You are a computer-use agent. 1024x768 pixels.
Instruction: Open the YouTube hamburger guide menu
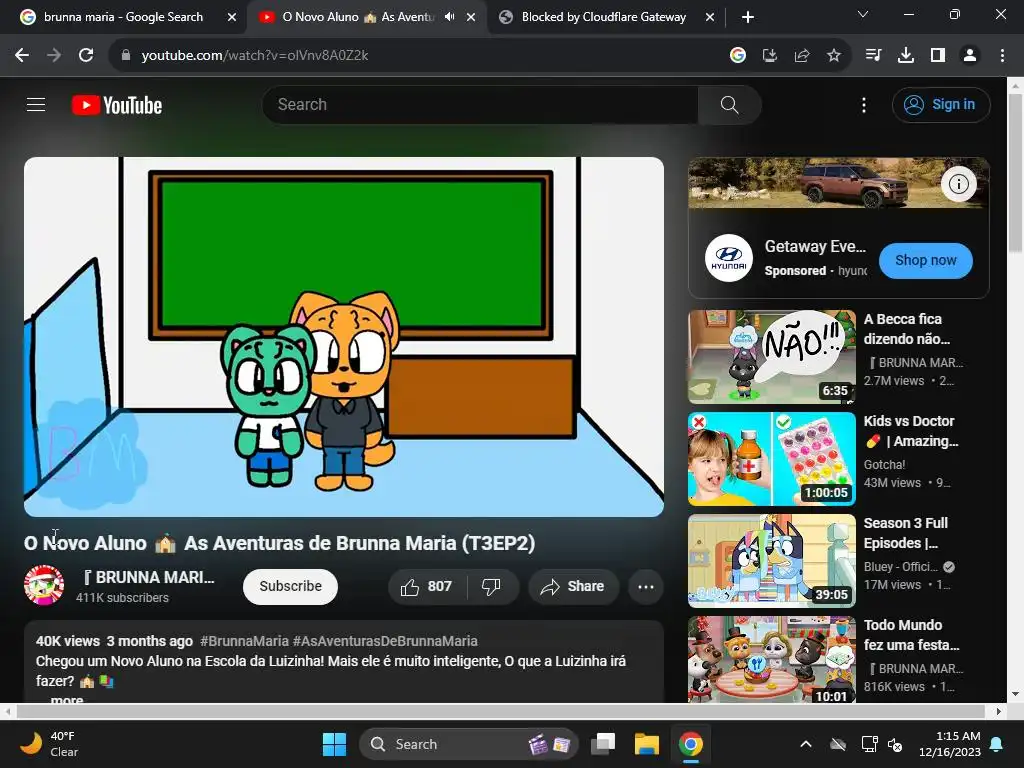tap(36, 104)
